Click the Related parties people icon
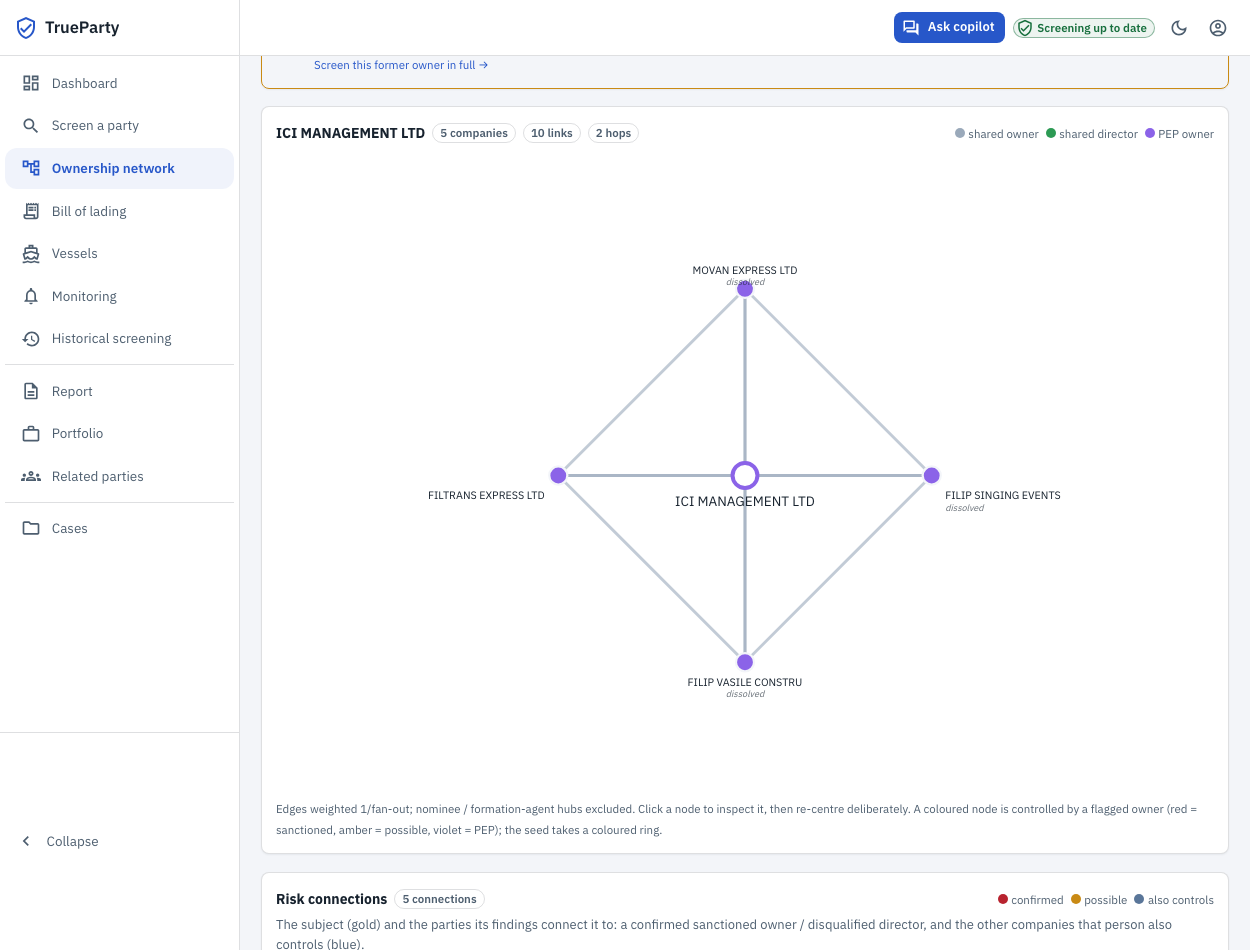Viewport: 1250px width, 950px height. [x=31, y=476]
